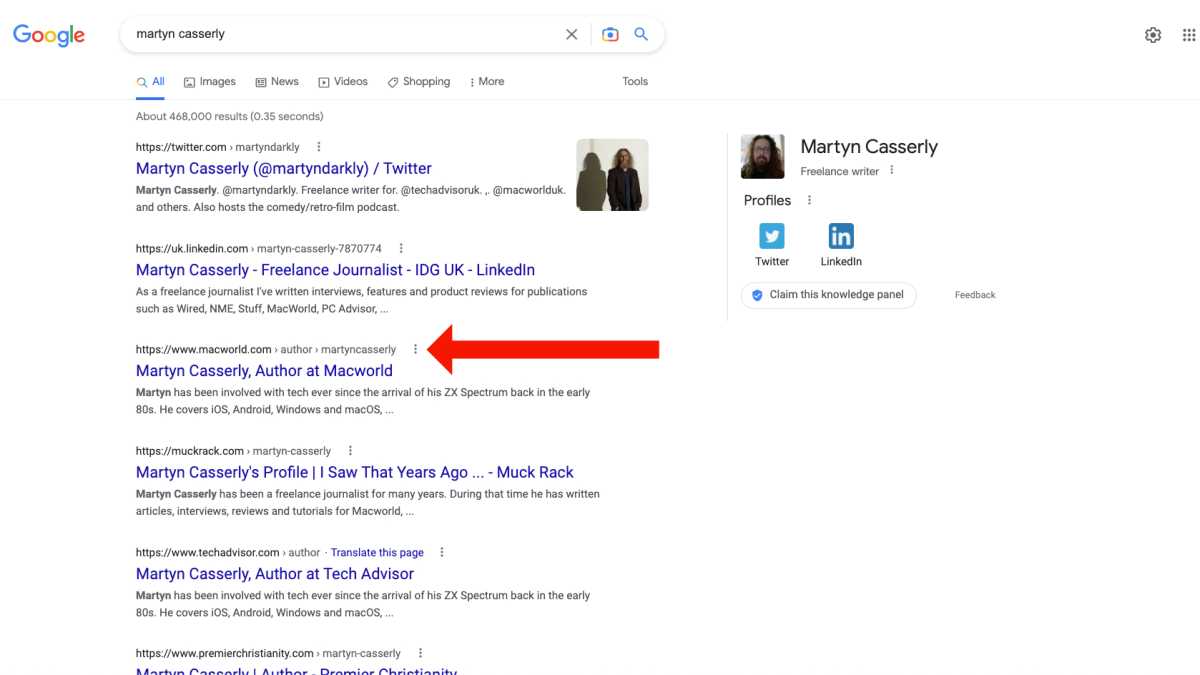Click the Martyn Casserly knowledge panel title
This screenshot has height=675, width=1200.
pos(869,147)
